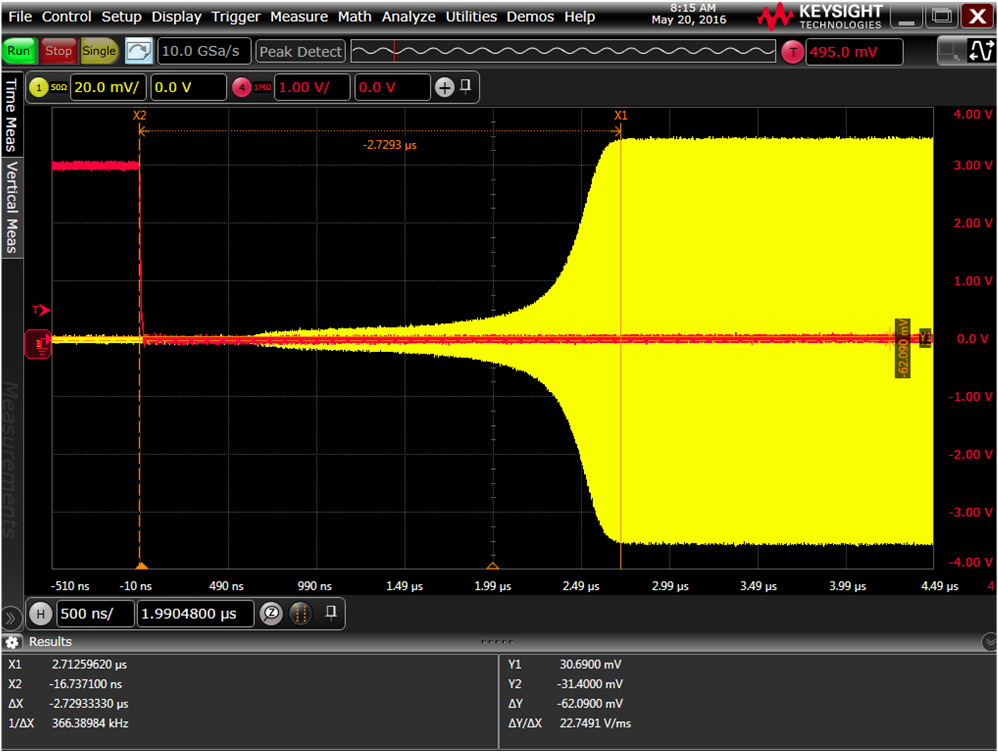The width and height of the screenshot is (998, 752).
Task: Open the Peak Detect acquisition mode
Action: coord(300,51)
